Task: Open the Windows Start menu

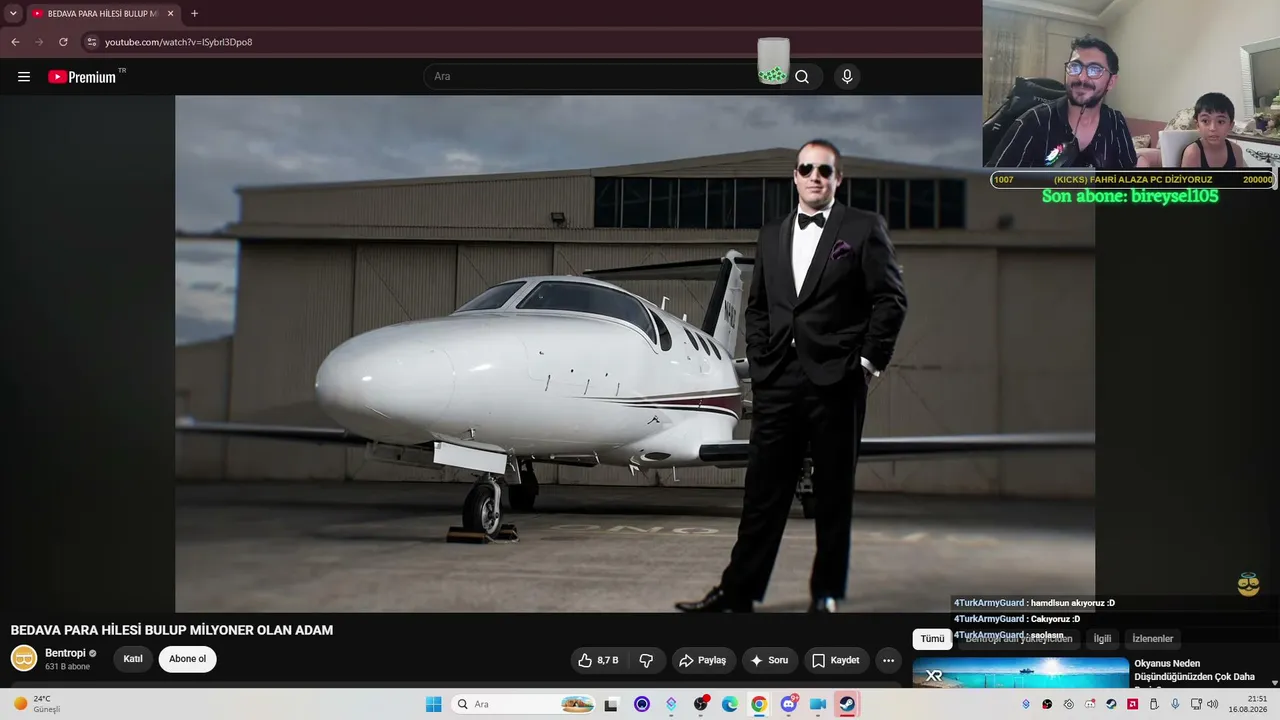Action: tap(433, 704)
